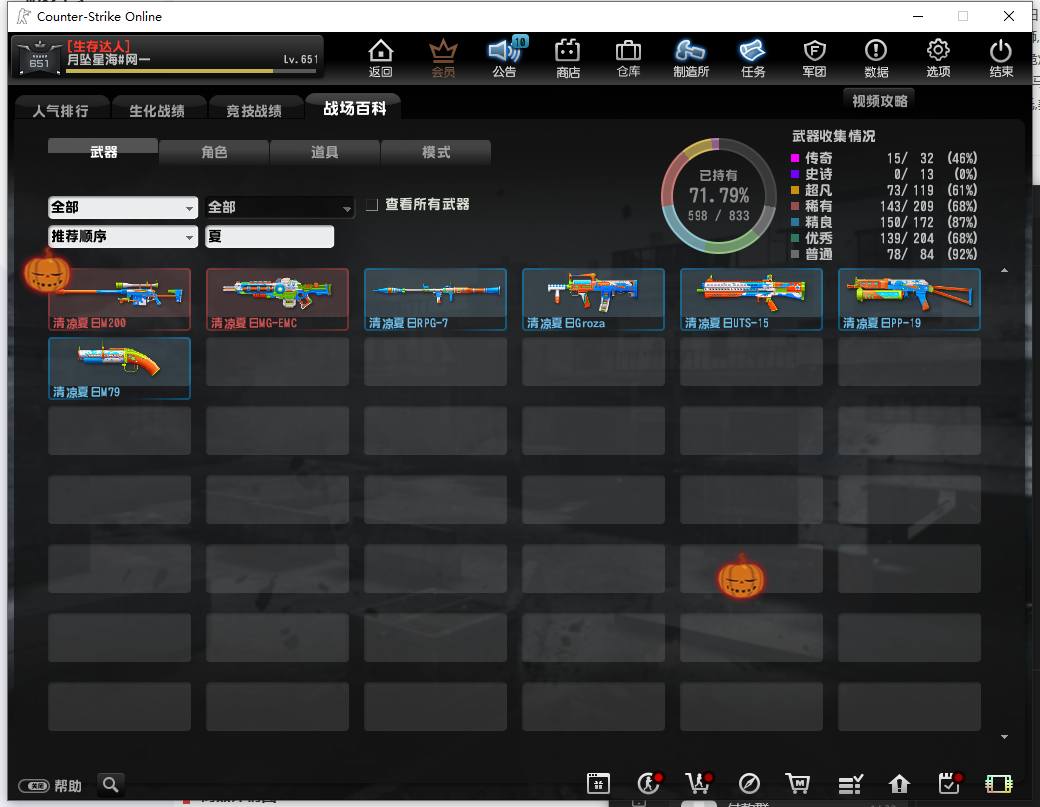Expand the first 全部 category dropdown
The image size is (1040, 807).
(123, 208)
